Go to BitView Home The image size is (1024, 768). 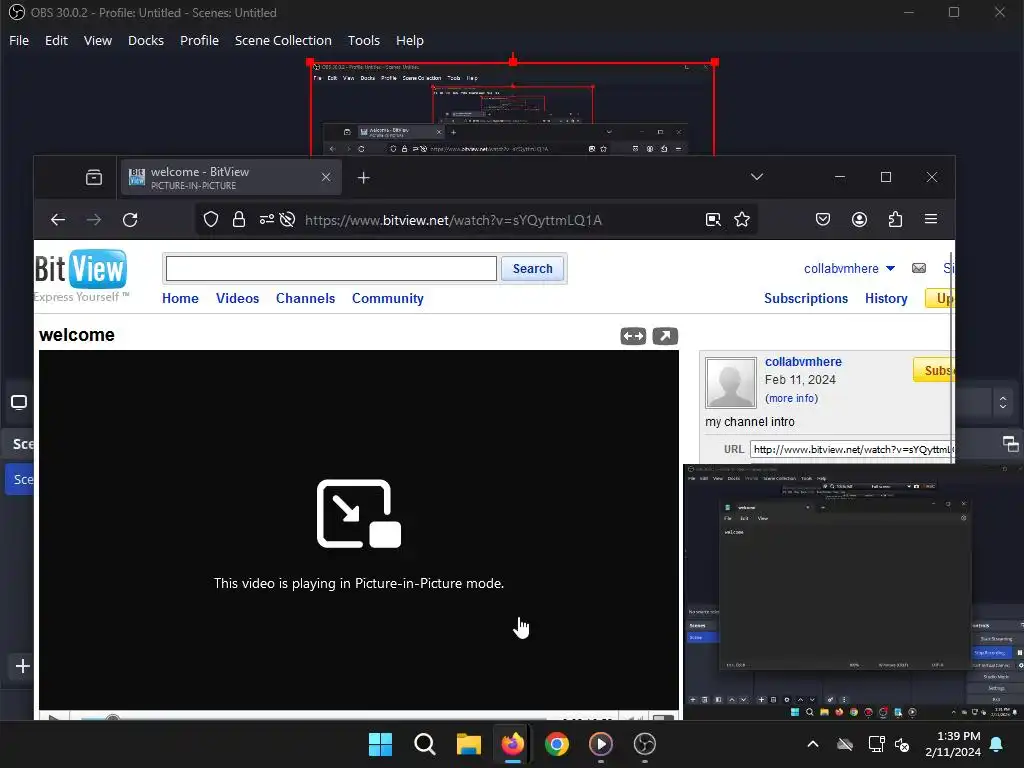coord(180,298)
